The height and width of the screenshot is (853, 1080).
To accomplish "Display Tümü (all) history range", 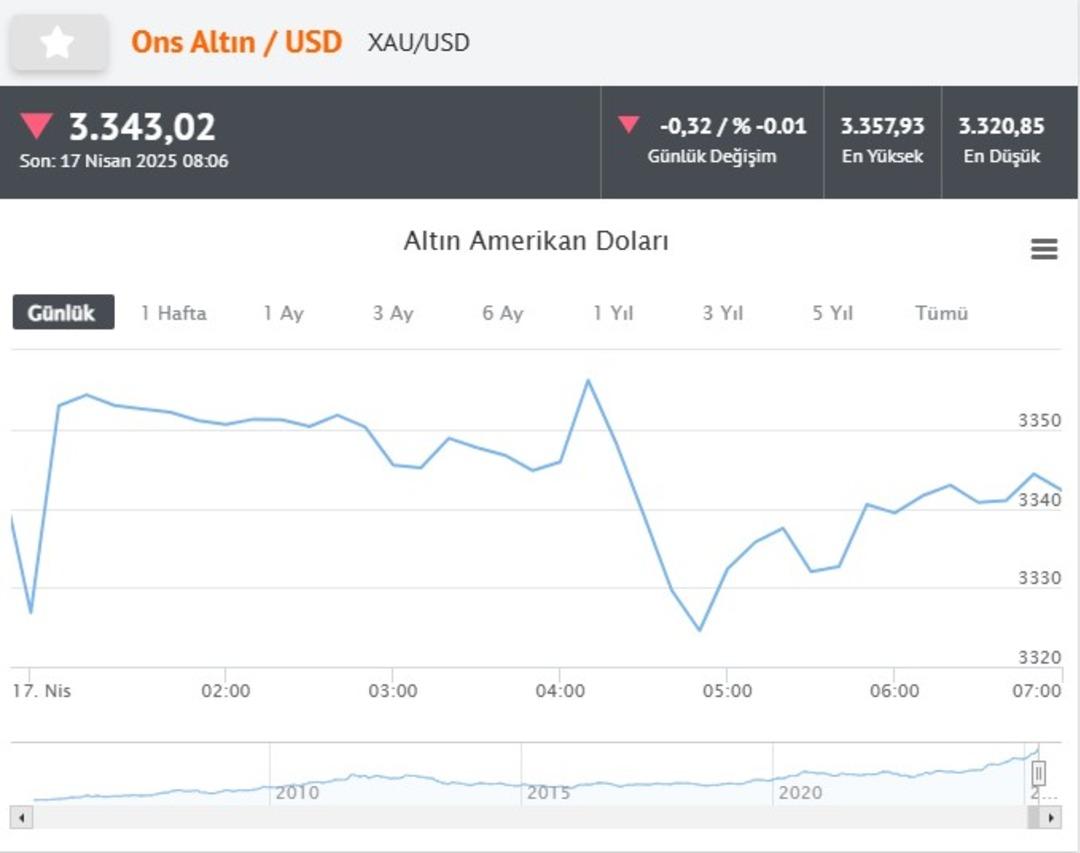I will tap(942, 313).
